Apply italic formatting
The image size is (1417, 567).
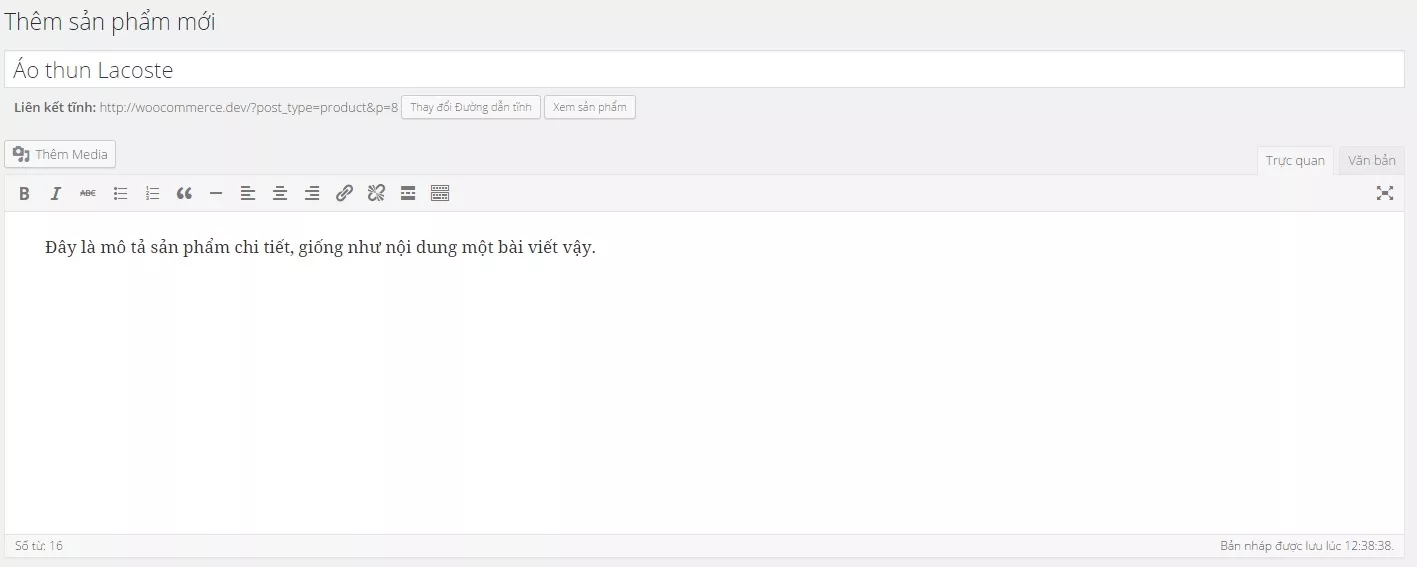pos(56,194)
